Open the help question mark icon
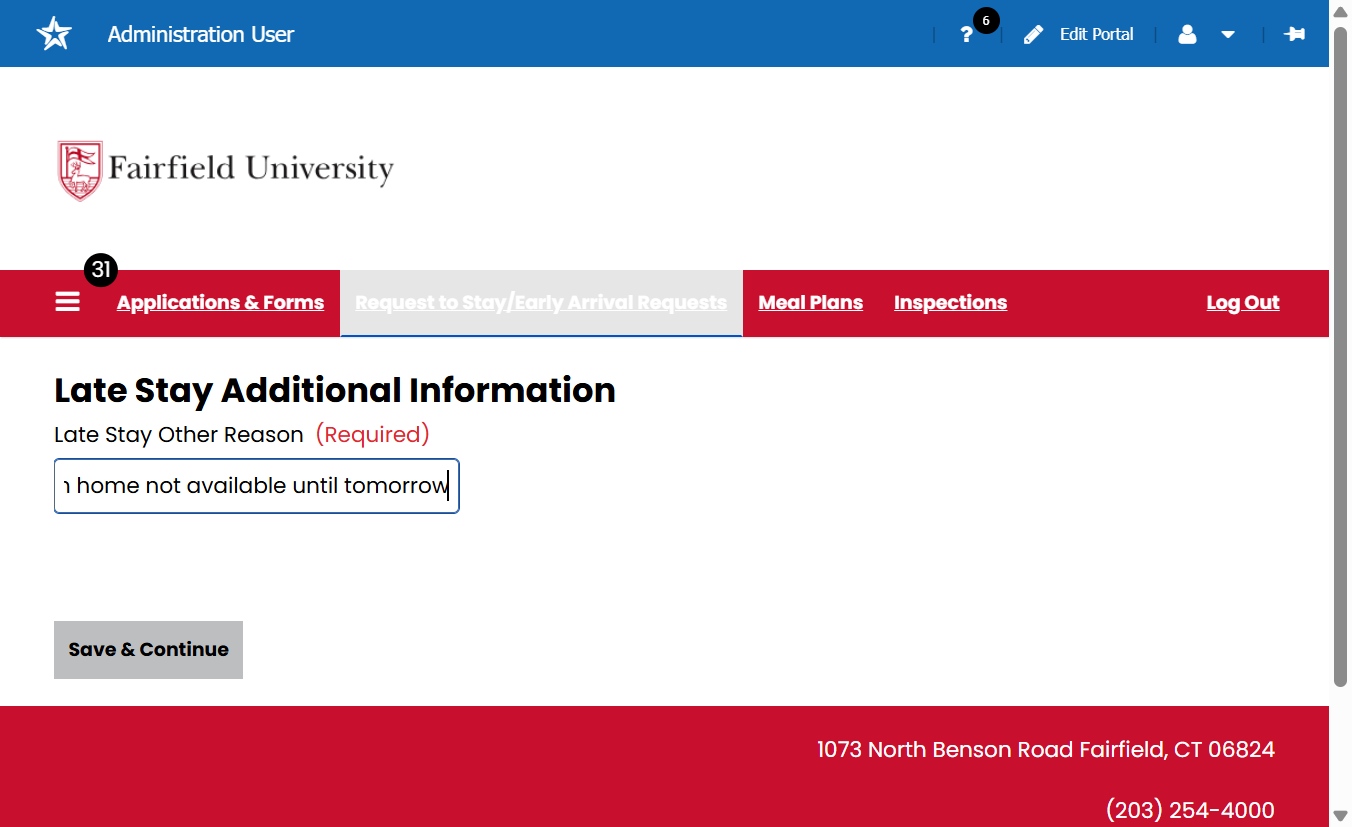1352x827 pixels. [x=966, y=35]
